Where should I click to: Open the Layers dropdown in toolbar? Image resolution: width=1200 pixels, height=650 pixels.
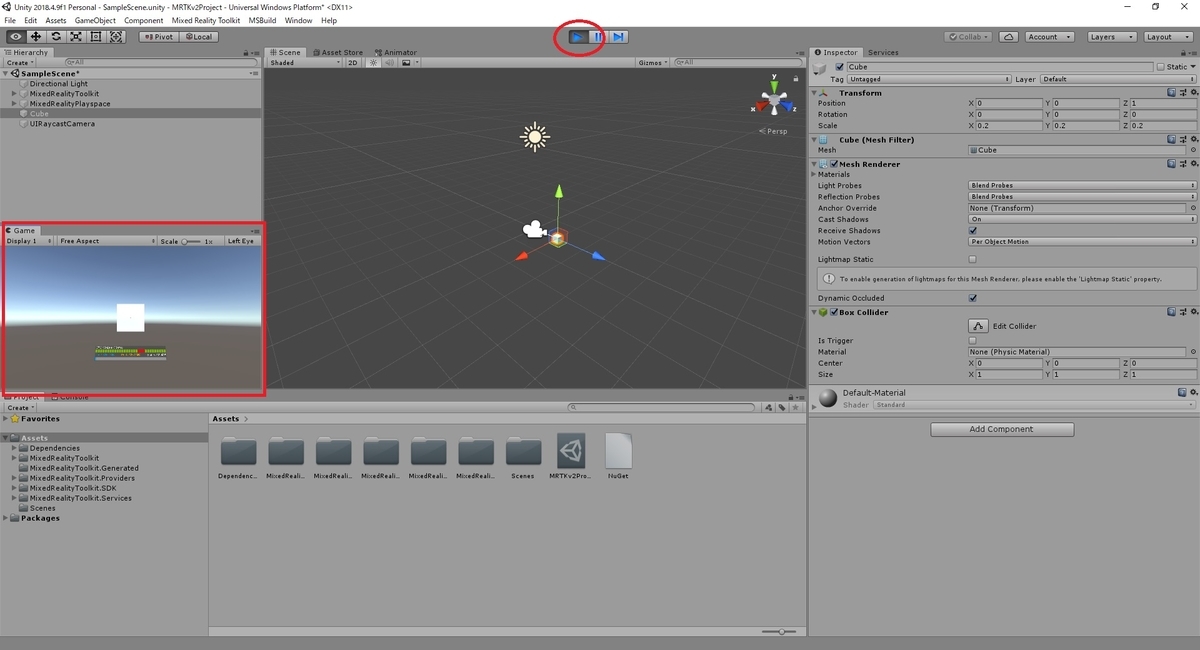tap(1110, 37)
